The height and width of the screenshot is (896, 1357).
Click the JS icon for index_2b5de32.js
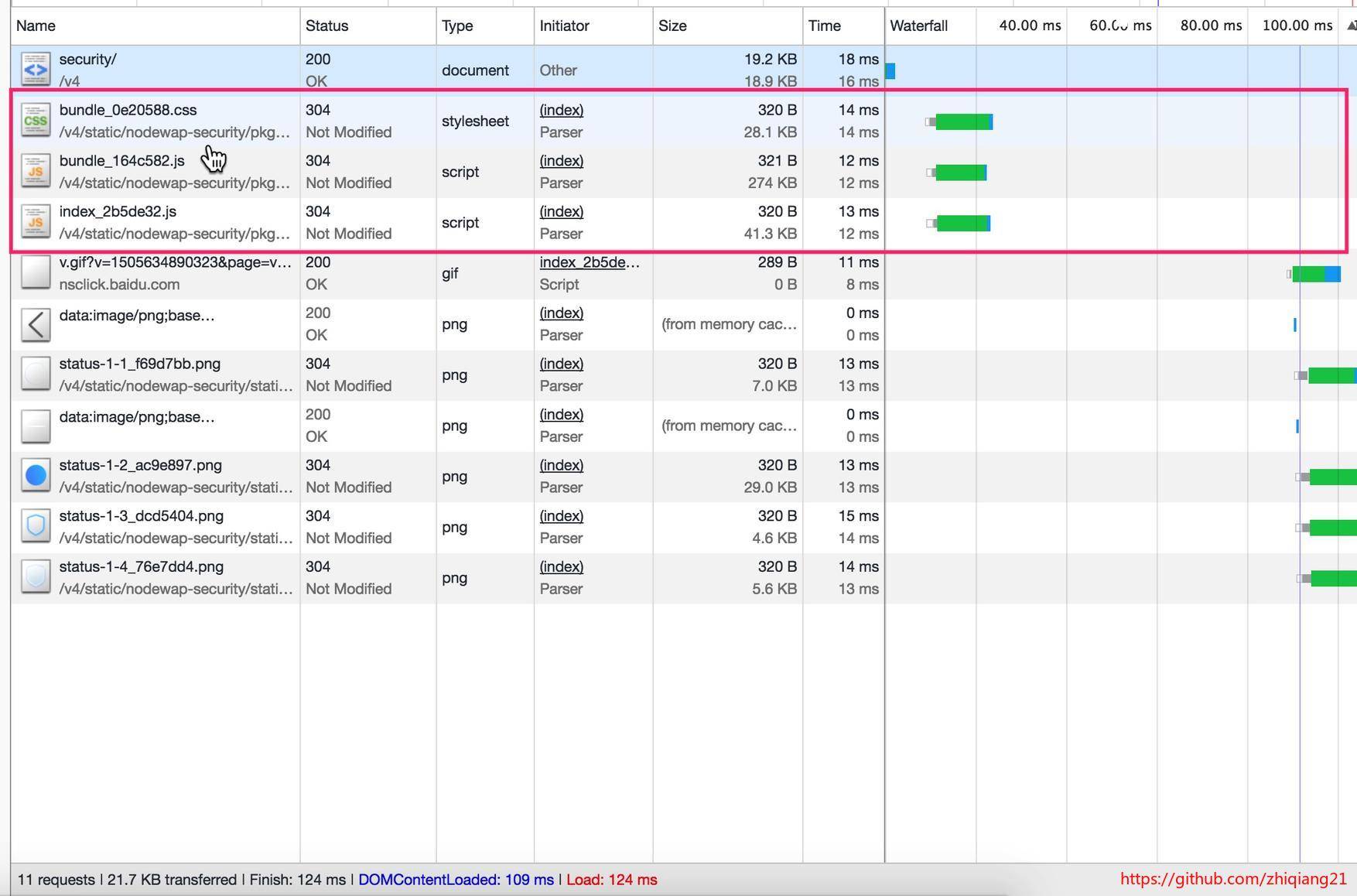pyautogui.click(x=36, y=222)
